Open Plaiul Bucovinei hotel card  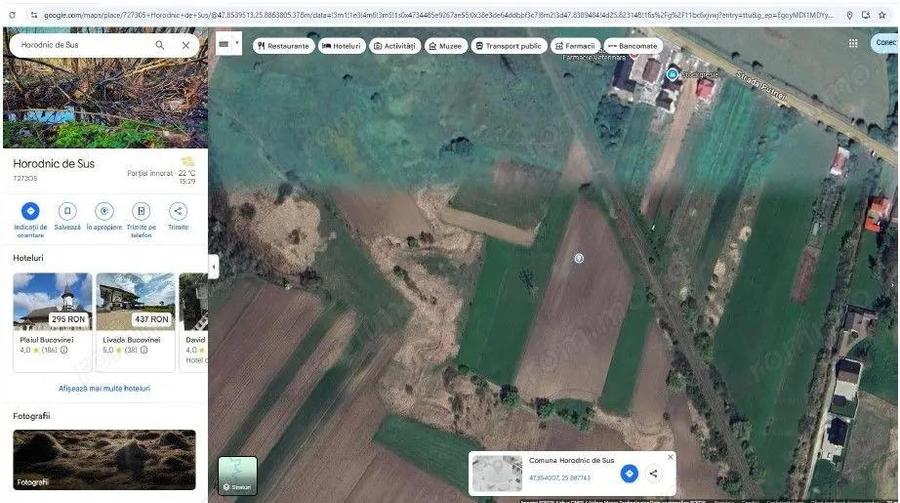(52, 315)
